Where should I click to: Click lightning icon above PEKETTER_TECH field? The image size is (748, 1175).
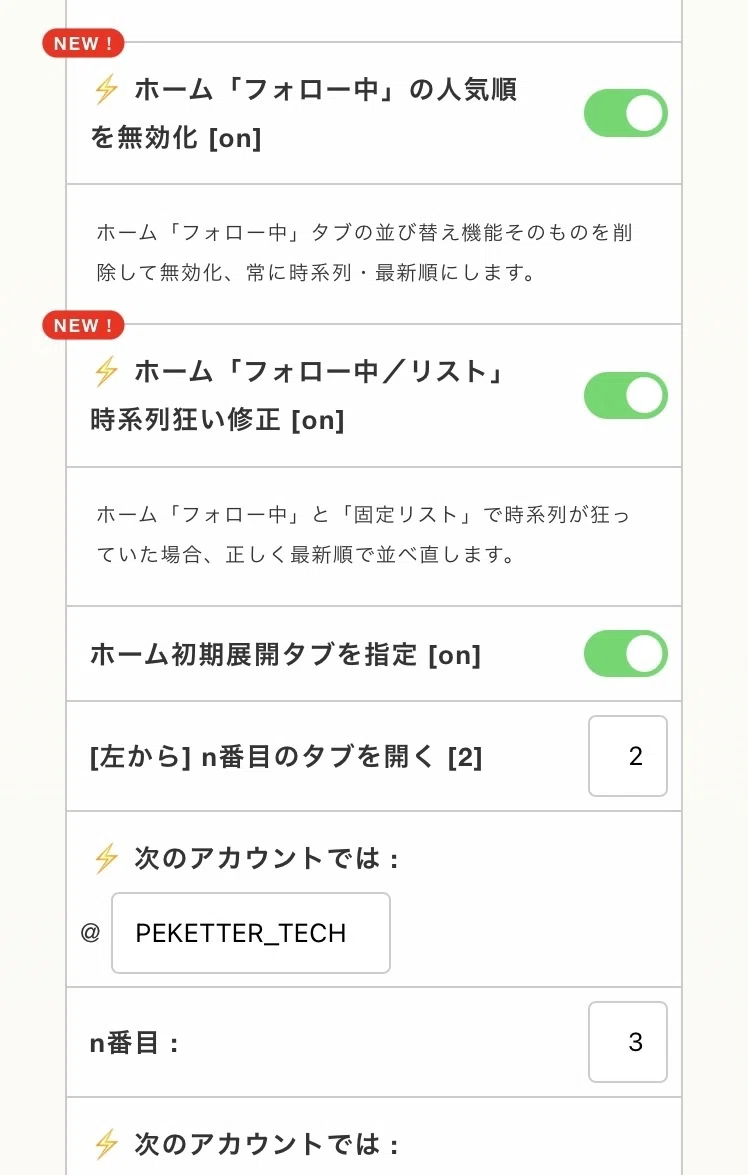click(106, 859)
